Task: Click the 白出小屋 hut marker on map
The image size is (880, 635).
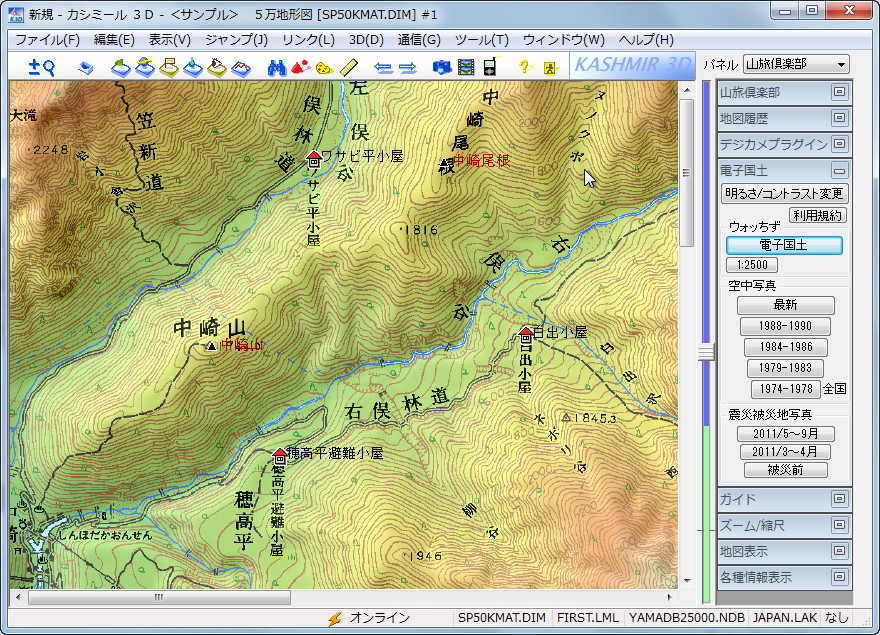Action: (526, 335)
